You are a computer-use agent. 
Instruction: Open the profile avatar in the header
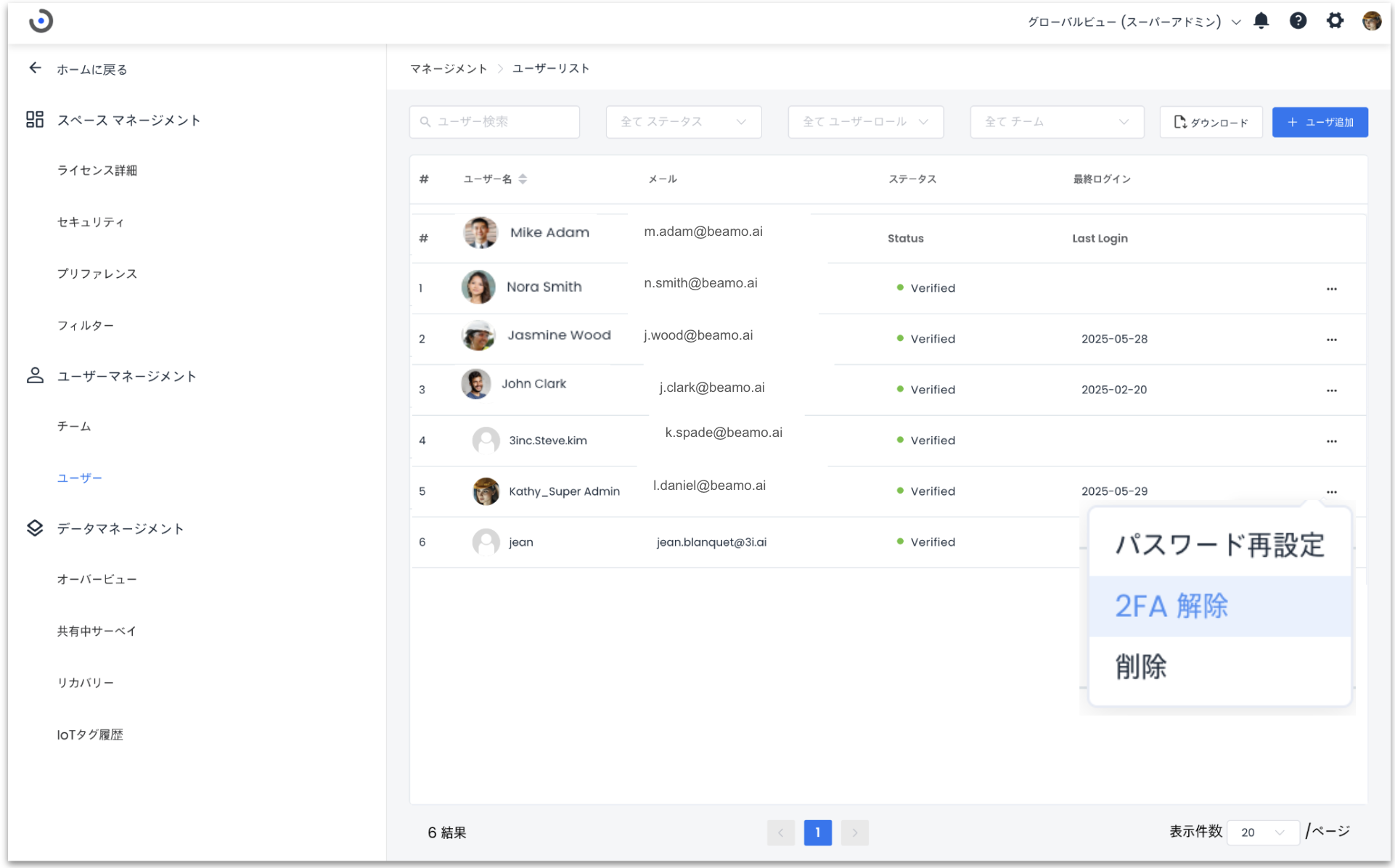coord(1371,21)
